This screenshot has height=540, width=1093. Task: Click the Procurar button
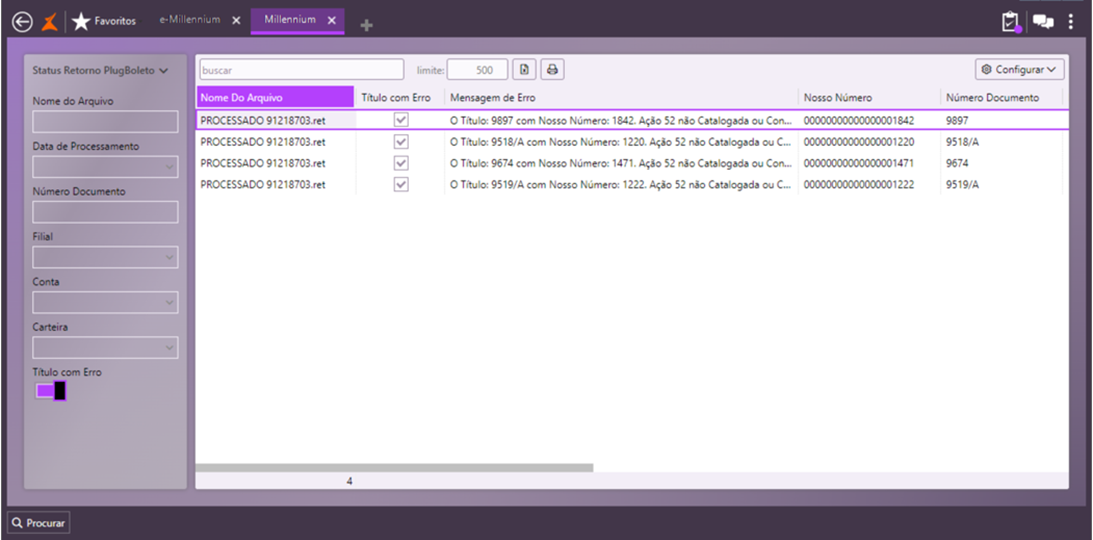tap(38, 523)
